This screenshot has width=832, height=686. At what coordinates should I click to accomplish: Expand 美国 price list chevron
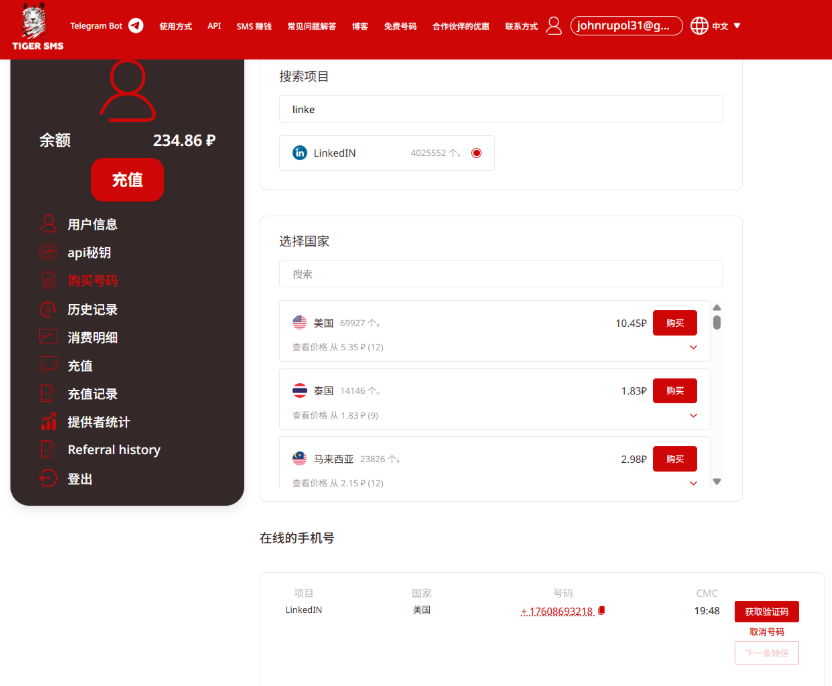693,347
